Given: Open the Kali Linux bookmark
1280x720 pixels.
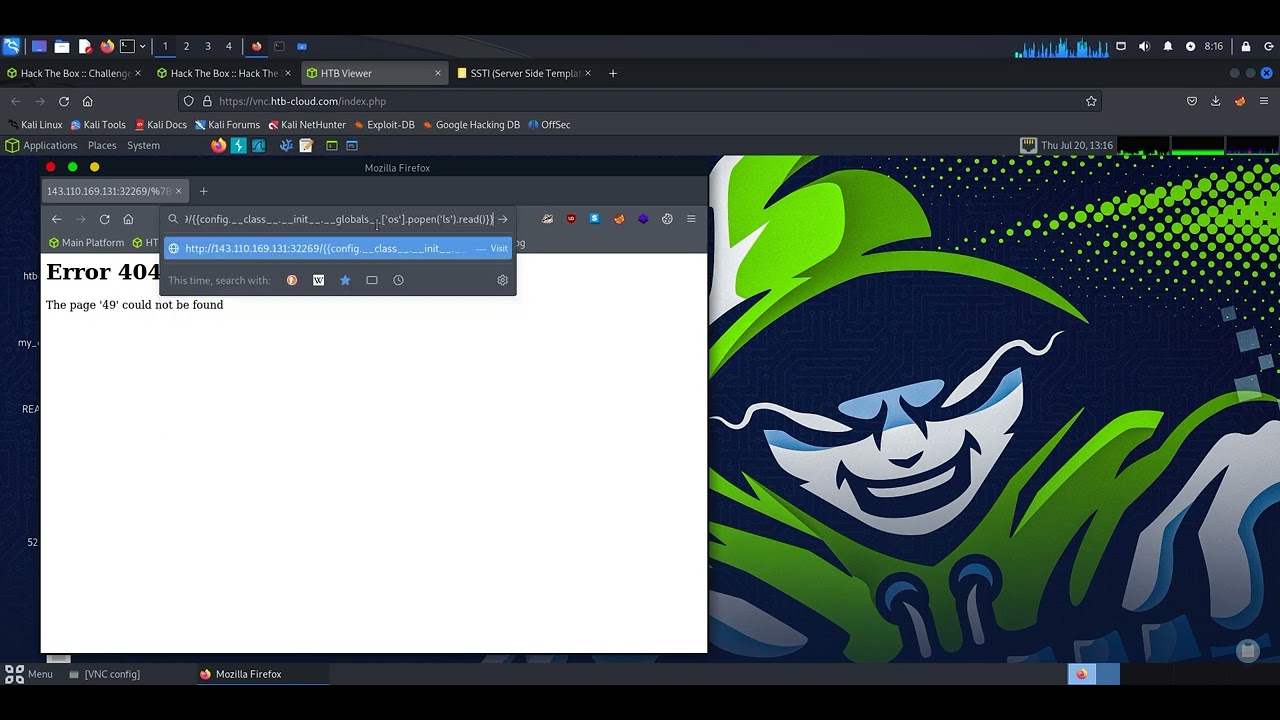Looking at the screenshot, I should click(x=35, y=125).
